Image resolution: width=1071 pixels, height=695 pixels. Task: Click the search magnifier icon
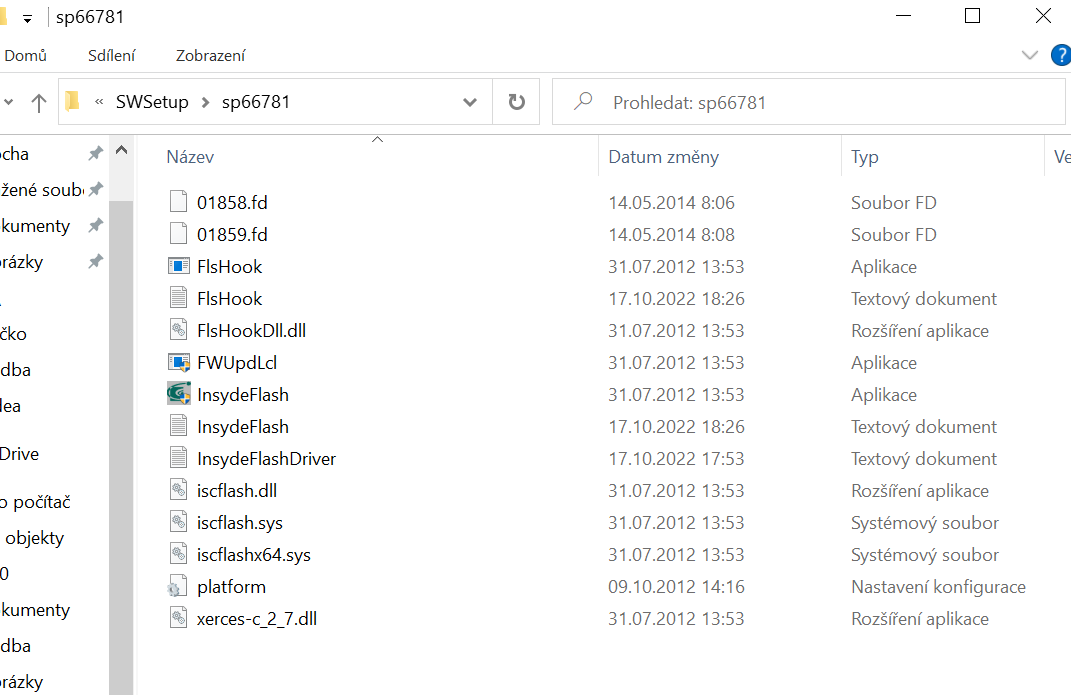[x=583, y=102]
